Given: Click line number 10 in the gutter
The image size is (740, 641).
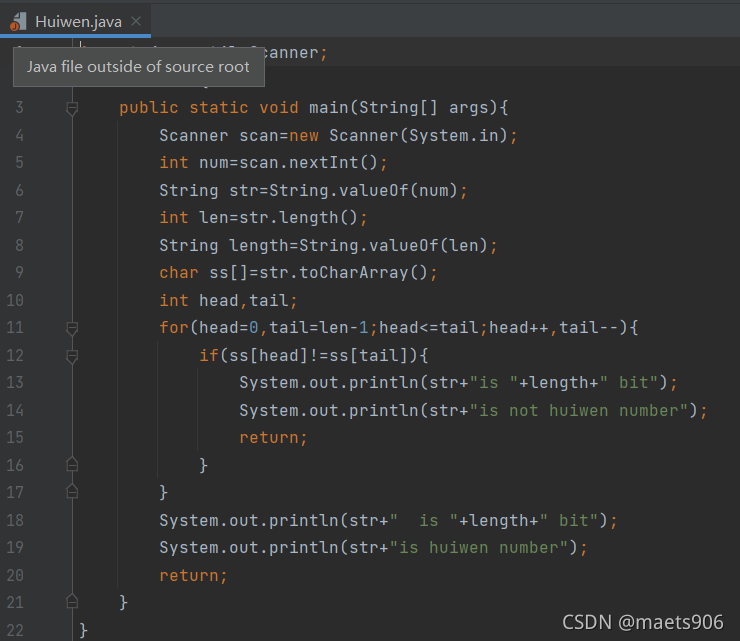Looking at the screenshot, I should [x=15, y=300].
